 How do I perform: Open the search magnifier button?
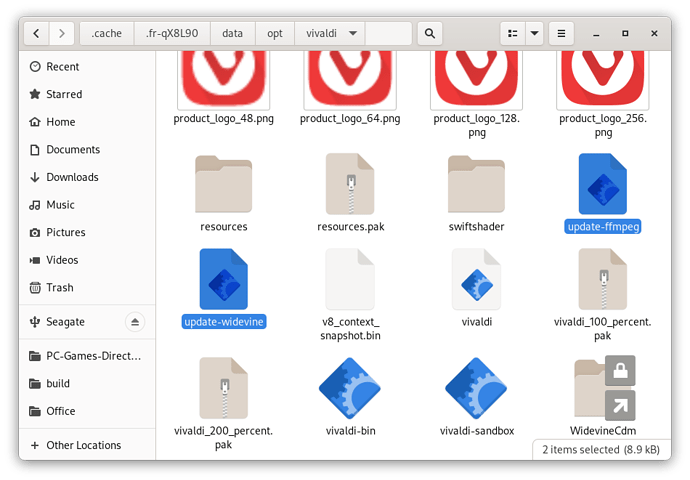coord(430,33)
